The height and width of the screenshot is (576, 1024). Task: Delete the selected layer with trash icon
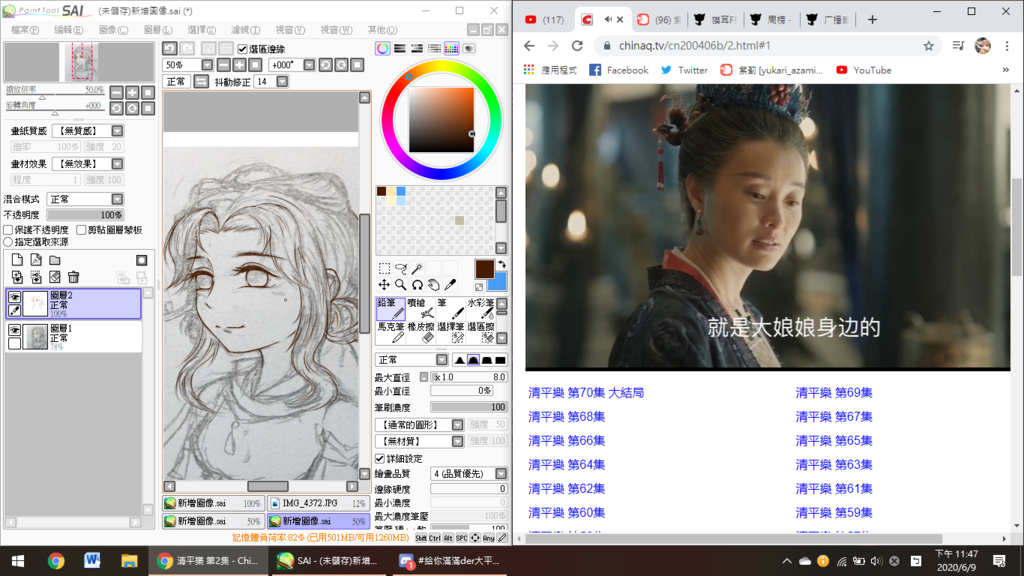tap(73, 278)
